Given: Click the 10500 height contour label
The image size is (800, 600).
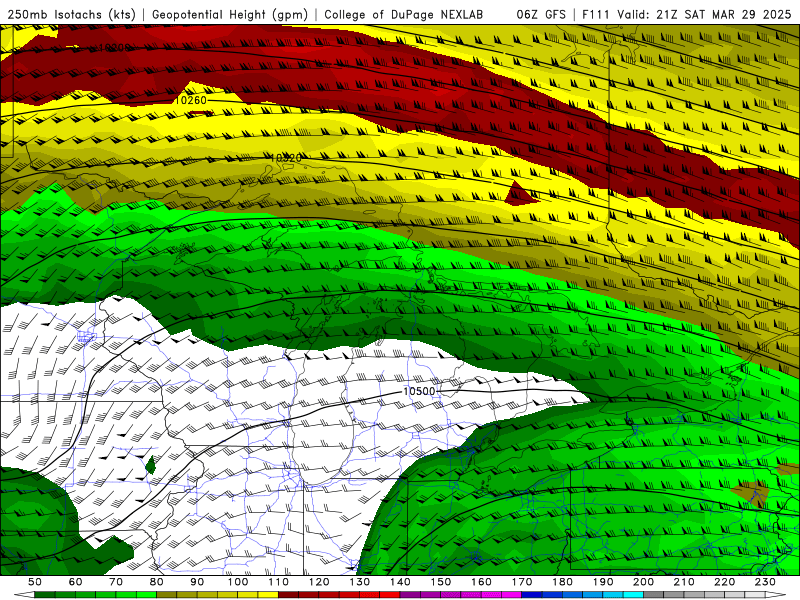Looking at the screenshot, I should [419, 391].
